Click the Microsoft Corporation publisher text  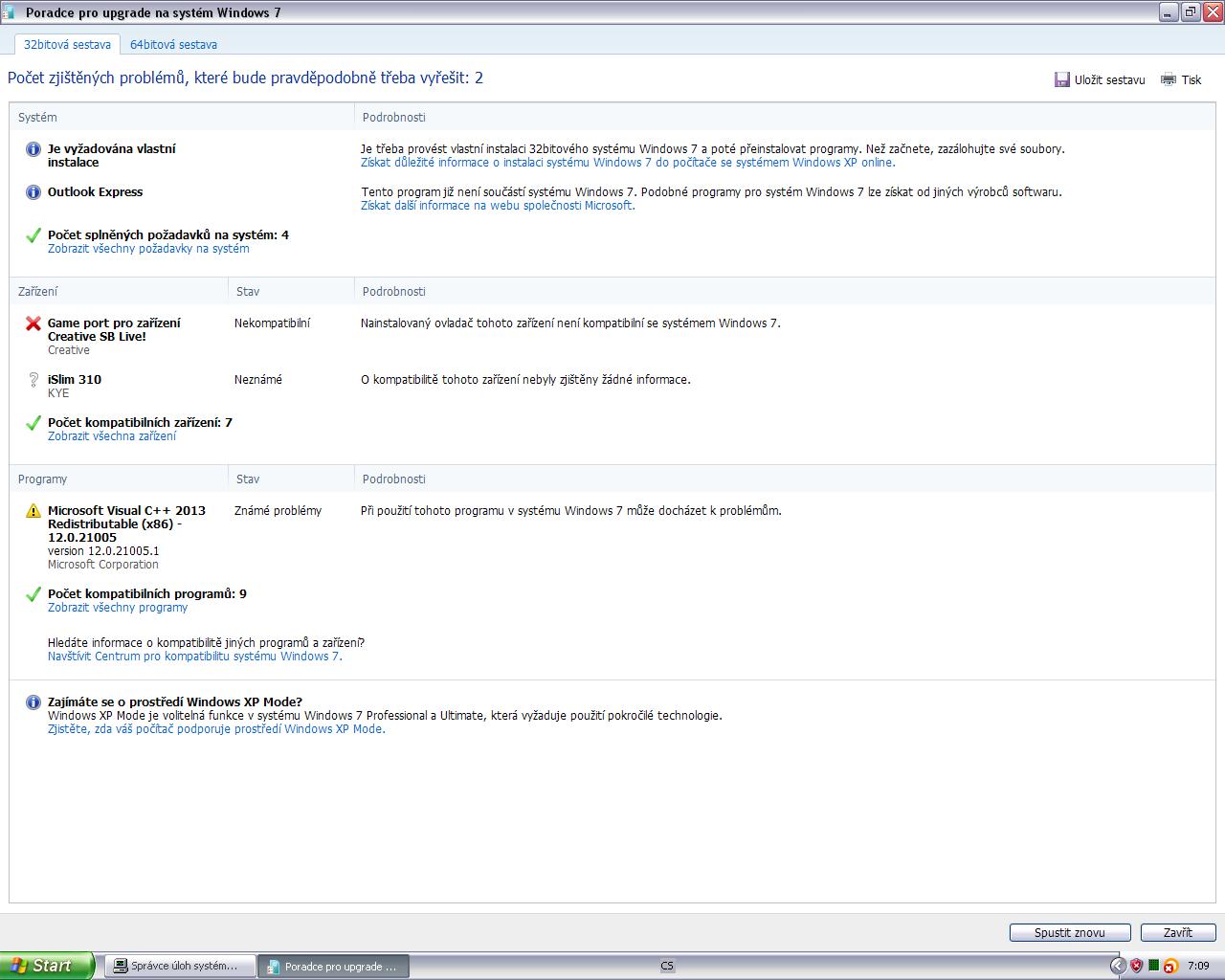[x=103, y=565]
